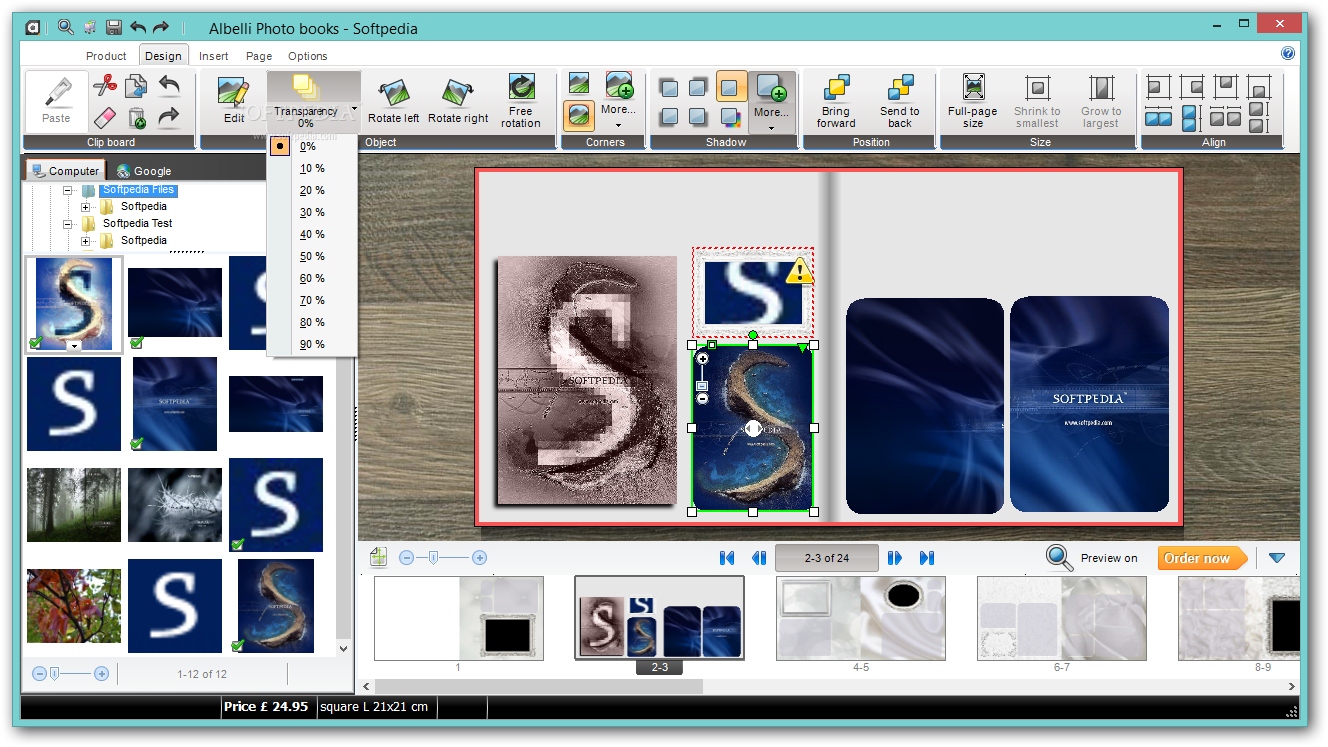This screenshot has width=1328, height=747.
Task: Choose 50 % transparency
Action: [312, 256]
